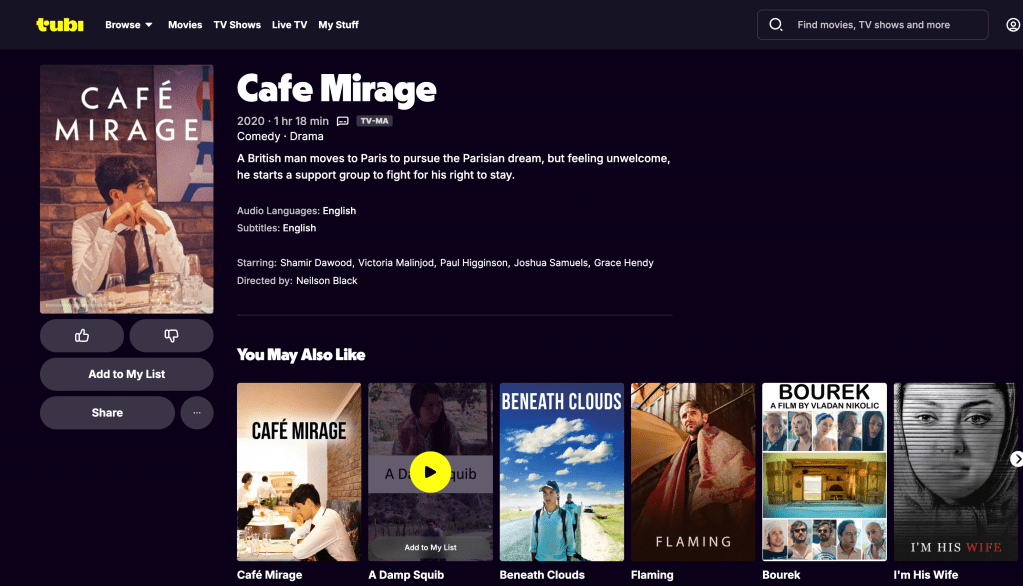Dislike the movie with thumbs down
The height and width of the screenshot is (586, 1023).
170,336
